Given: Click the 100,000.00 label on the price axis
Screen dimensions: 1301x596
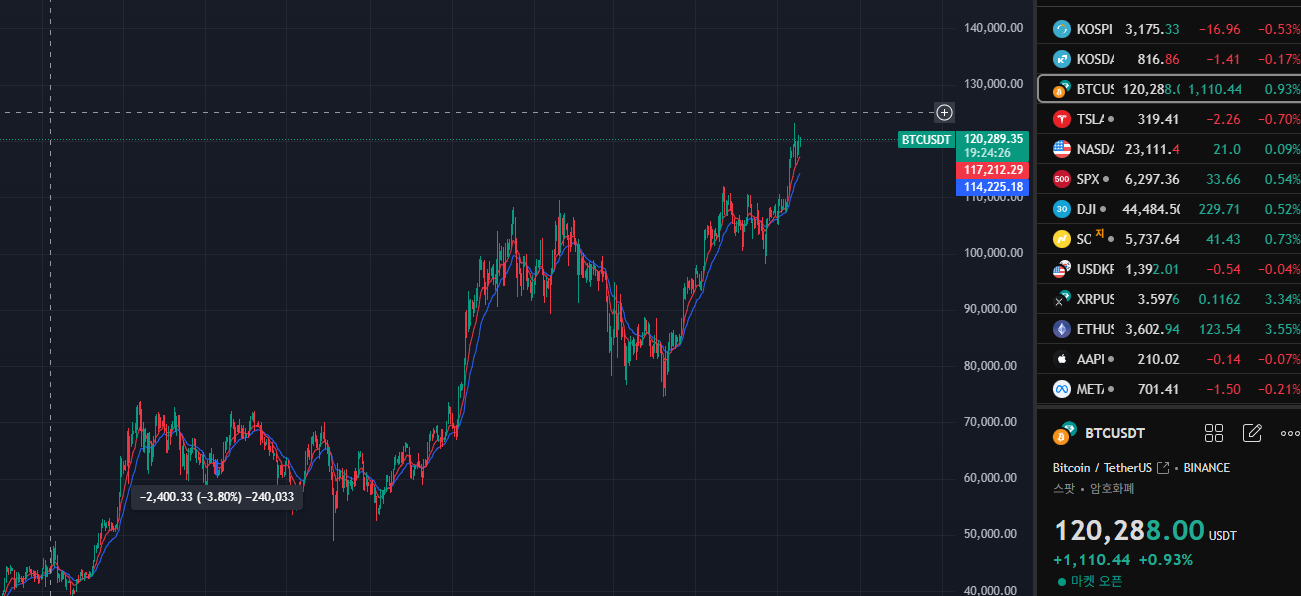Looking at the screenshot, I should (x=993, y=253).
